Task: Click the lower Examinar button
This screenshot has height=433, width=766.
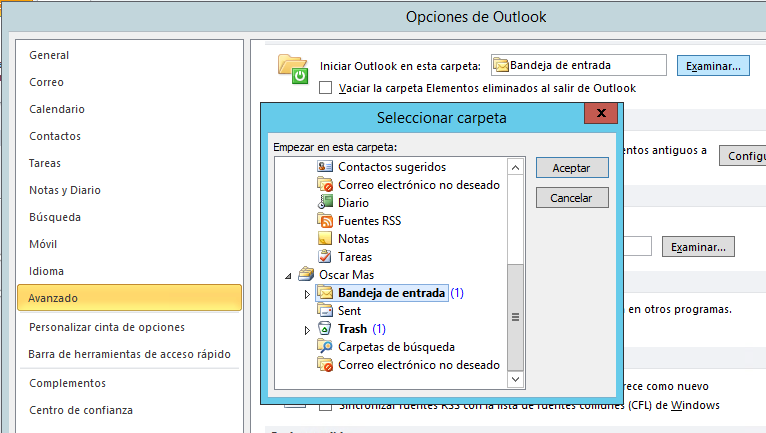Action: point(698,247)
